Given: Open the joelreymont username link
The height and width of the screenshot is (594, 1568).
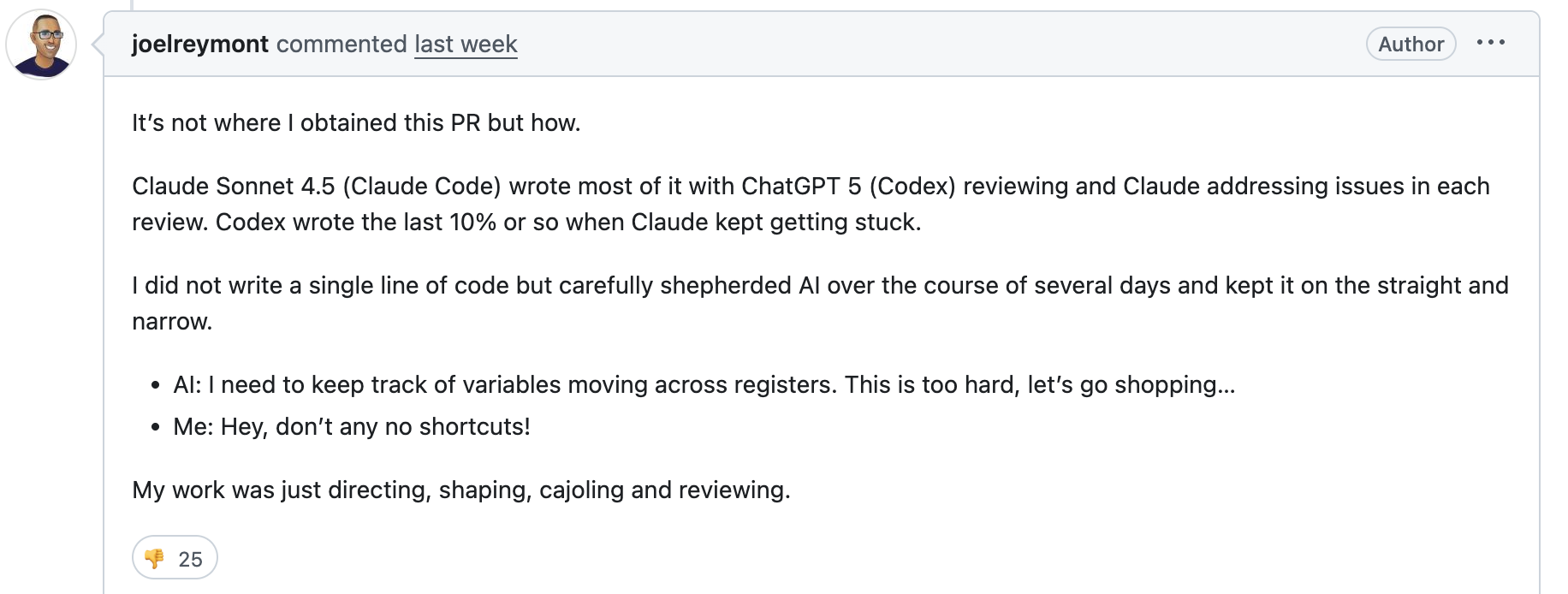Looking at the screenshot, I should 200,45.
